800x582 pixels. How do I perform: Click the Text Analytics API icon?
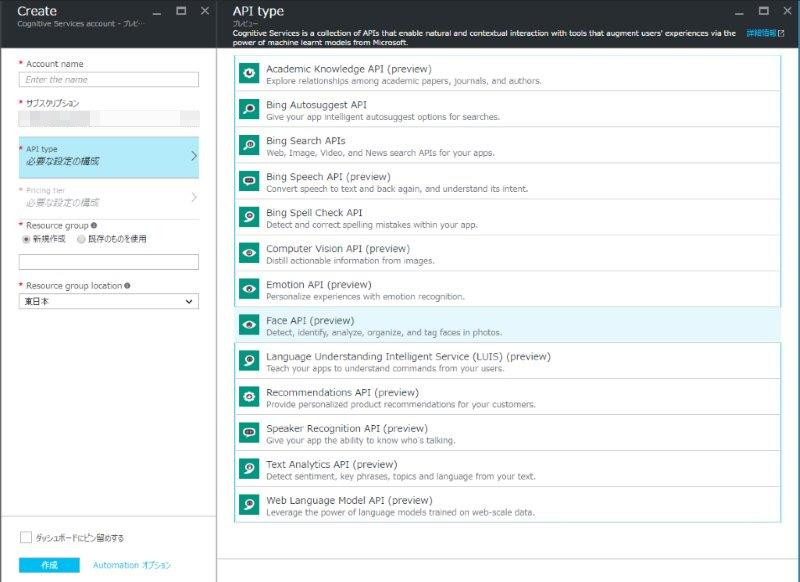(x=249, y=469)
